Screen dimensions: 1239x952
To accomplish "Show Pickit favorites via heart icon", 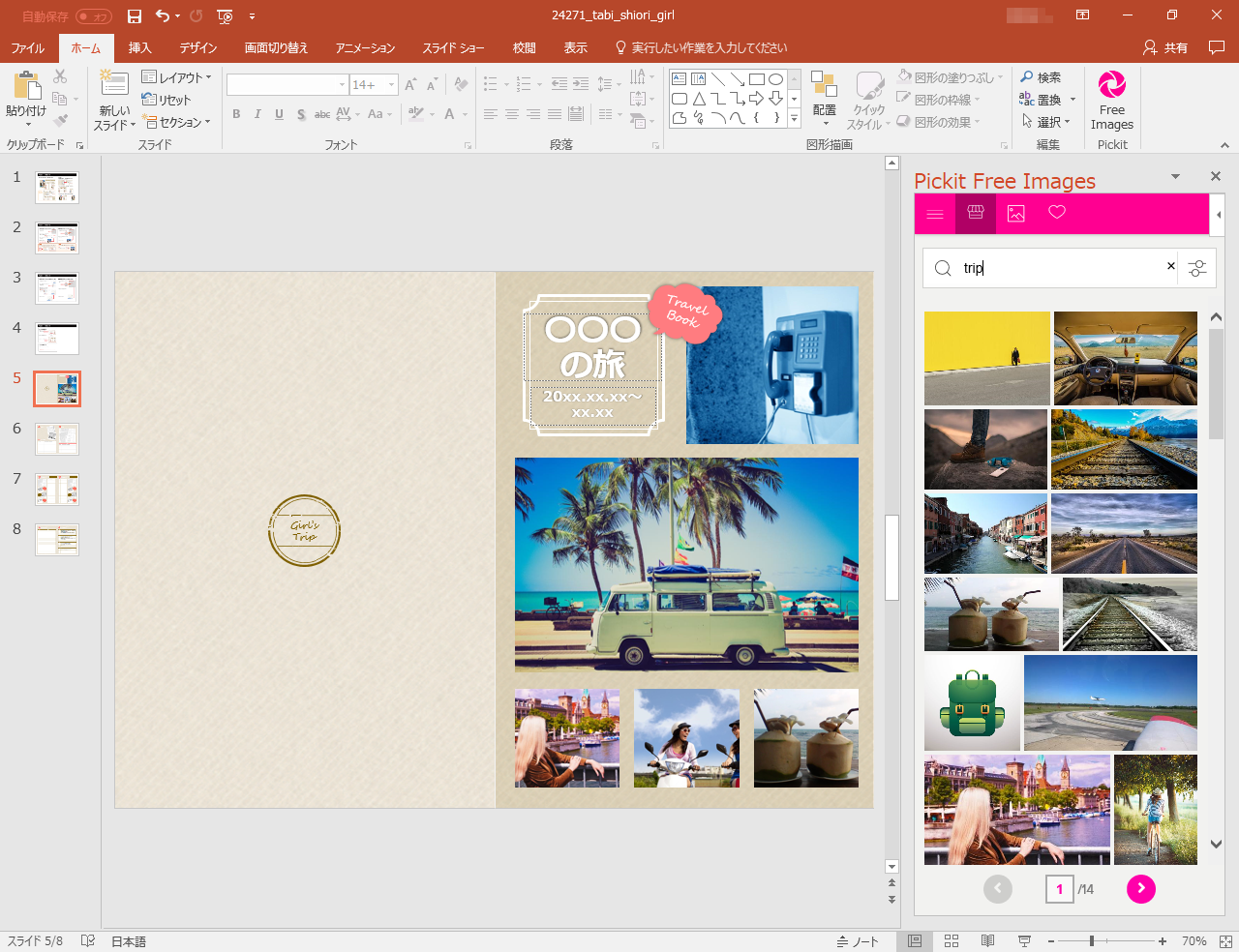I will point(1056,213).
